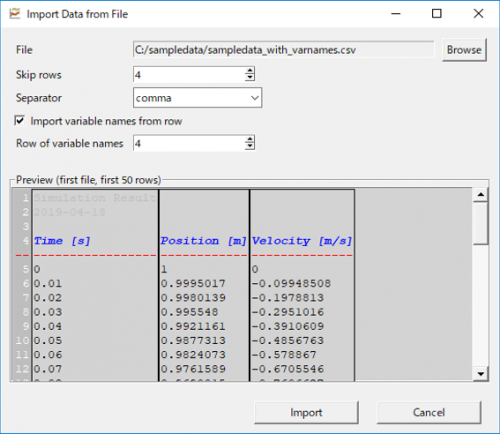Click the value 0.9761589 in preview

click(x=193, y=369)
